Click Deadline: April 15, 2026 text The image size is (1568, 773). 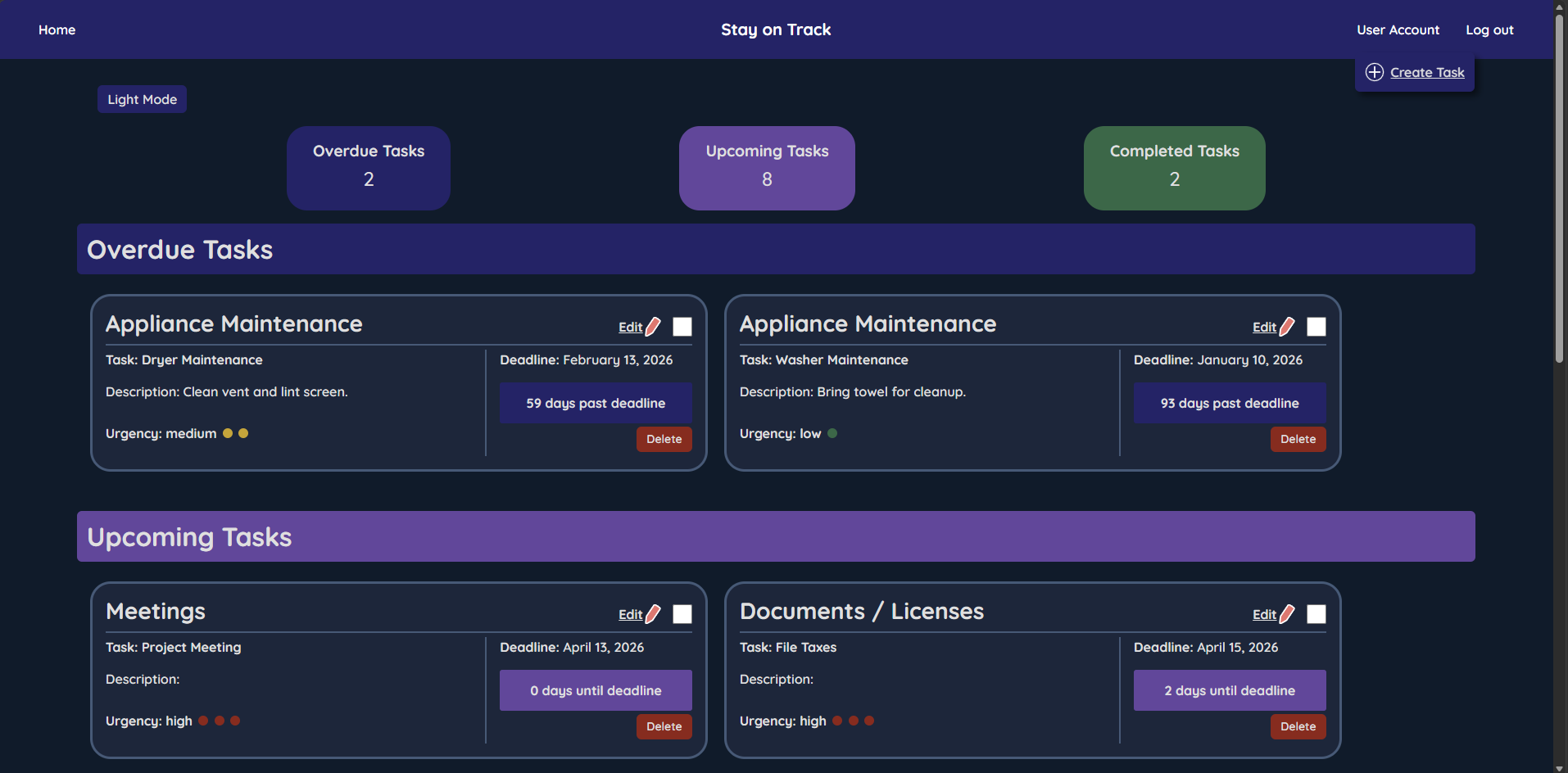click(x=1206, y=647)
